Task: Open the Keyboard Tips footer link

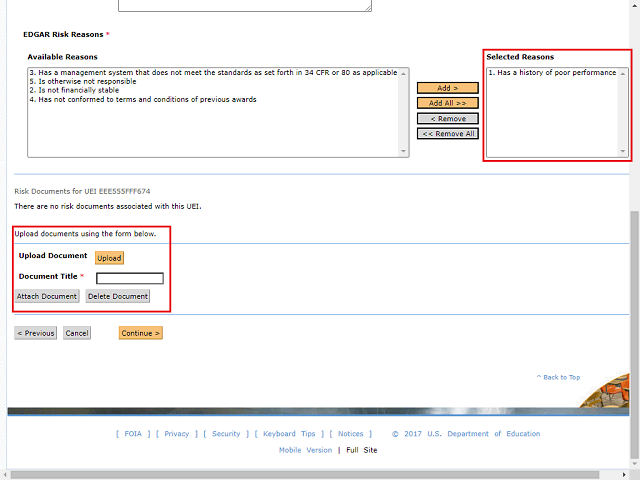Action: coord(289,433)
